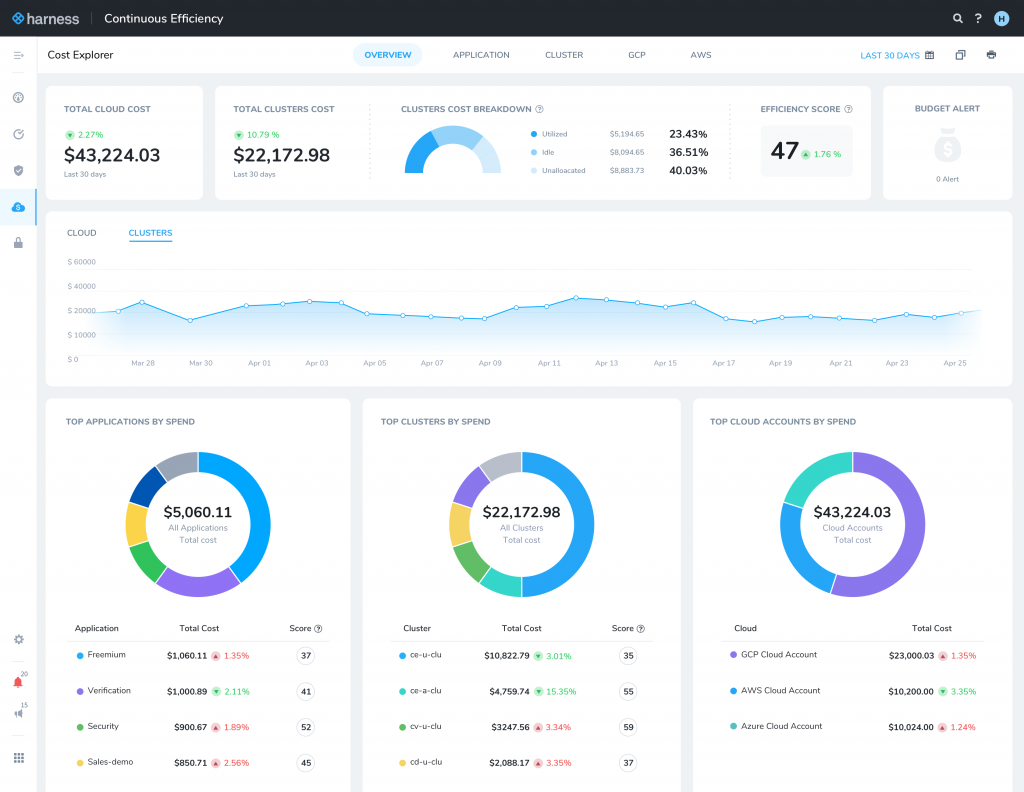Open the GCP Cloud Account entry
Image resolution: width=1024 pixels, height=792 pixels.
(781, 654)
